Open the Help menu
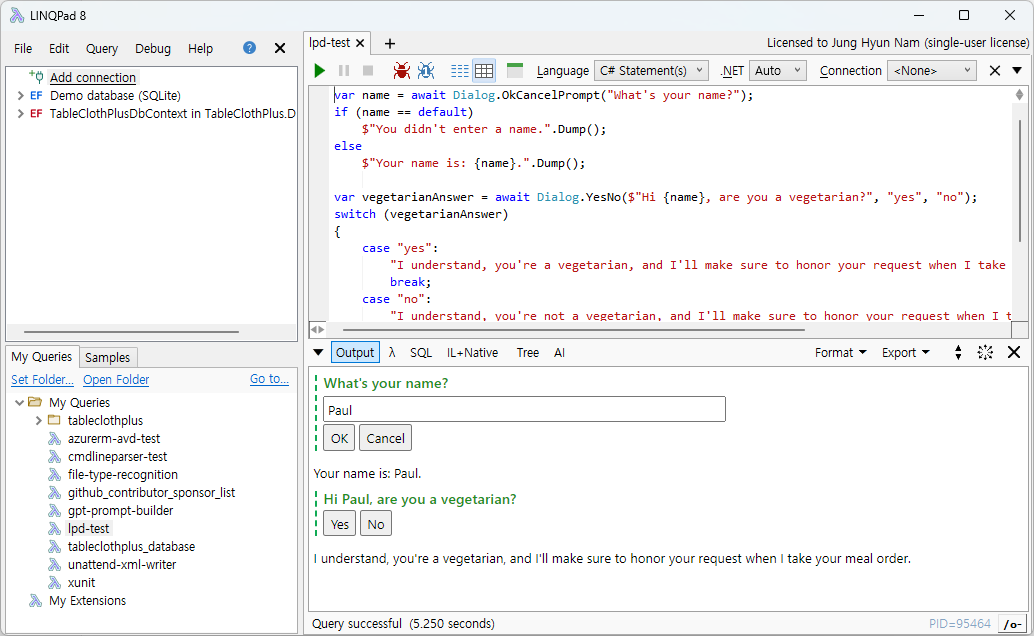 pyautogui.click(x=200, y=48)
